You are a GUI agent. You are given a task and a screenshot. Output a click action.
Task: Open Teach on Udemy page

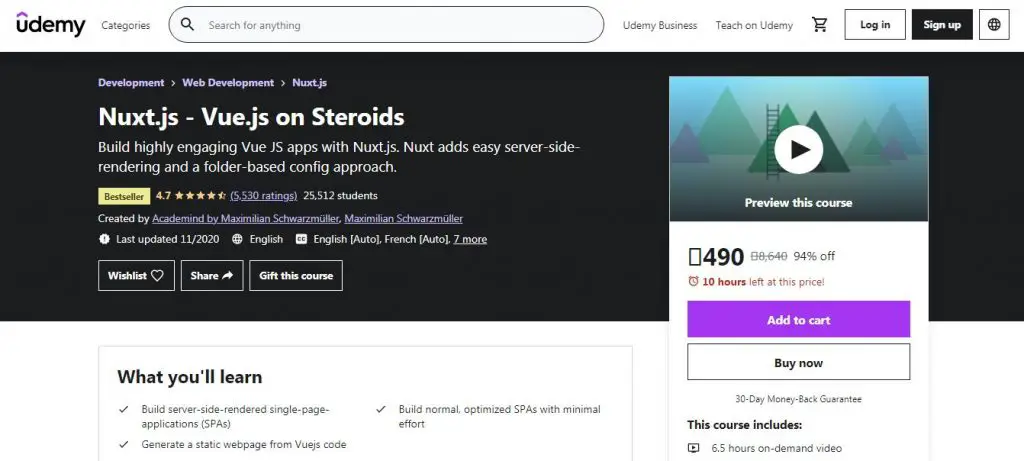point(754,25)
